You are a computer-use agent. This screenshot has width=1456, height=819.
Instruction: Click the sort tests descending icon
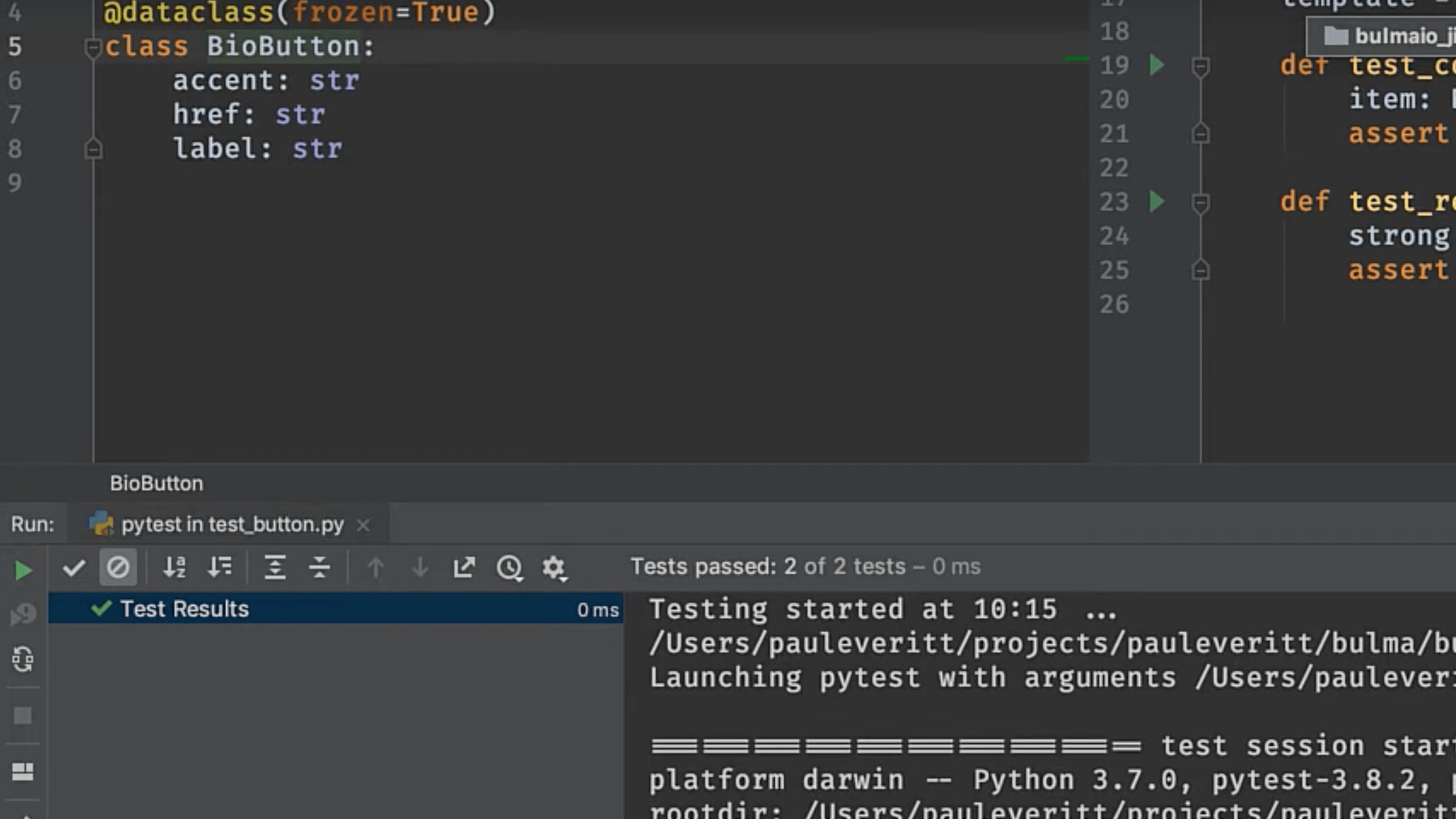[x=219, y=568]
